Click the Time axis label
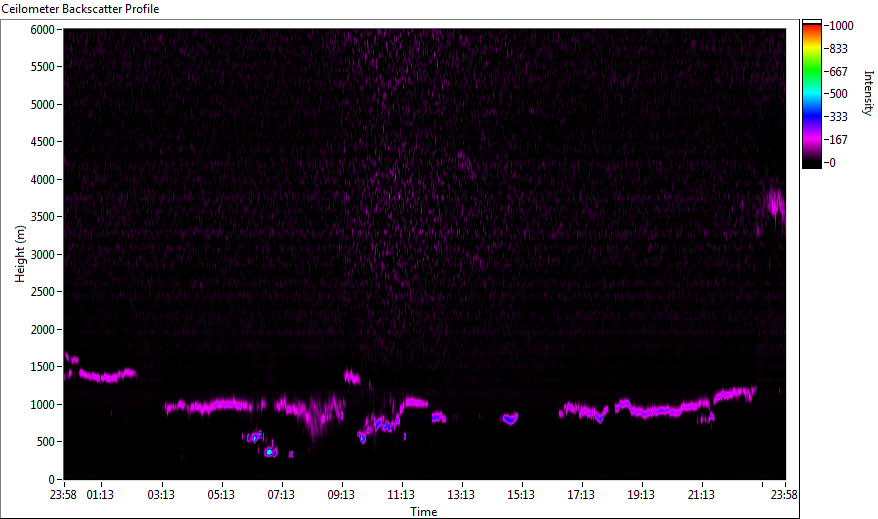The image size is (878, 519). click(423, 512)
